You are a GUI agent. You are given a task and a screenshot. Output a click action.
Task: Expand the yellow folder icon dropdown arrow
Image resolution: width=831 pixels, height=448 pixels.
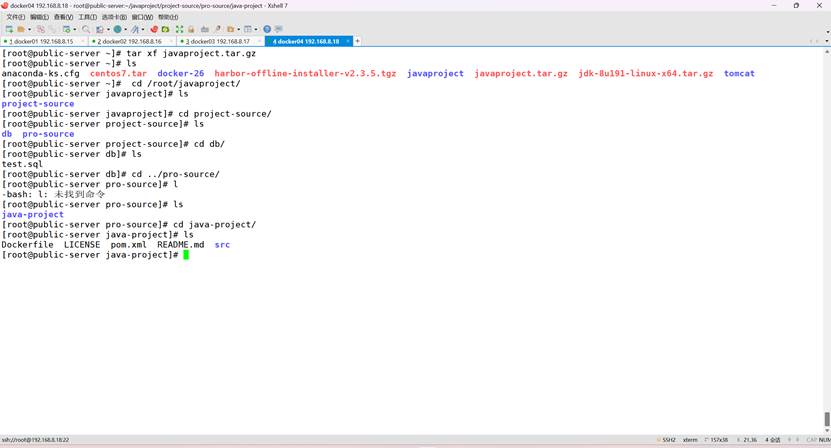(238, 29)
